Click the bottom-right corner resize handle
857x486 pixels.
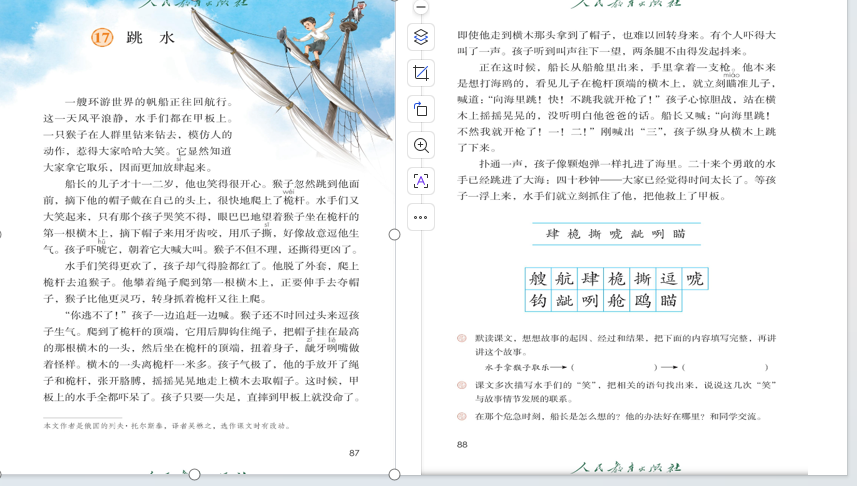tap(395, 474)
